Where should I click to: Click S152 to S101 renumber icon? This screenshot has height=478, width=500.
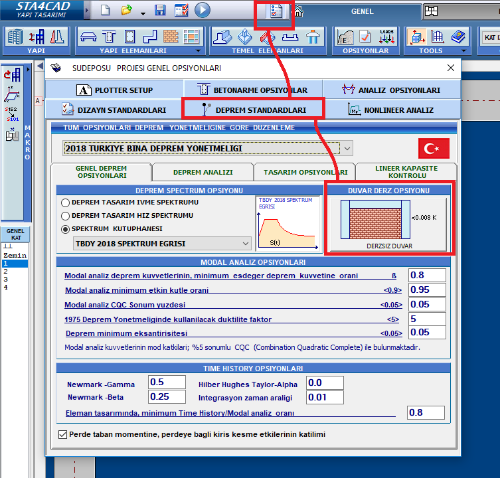tap(12, 114)
